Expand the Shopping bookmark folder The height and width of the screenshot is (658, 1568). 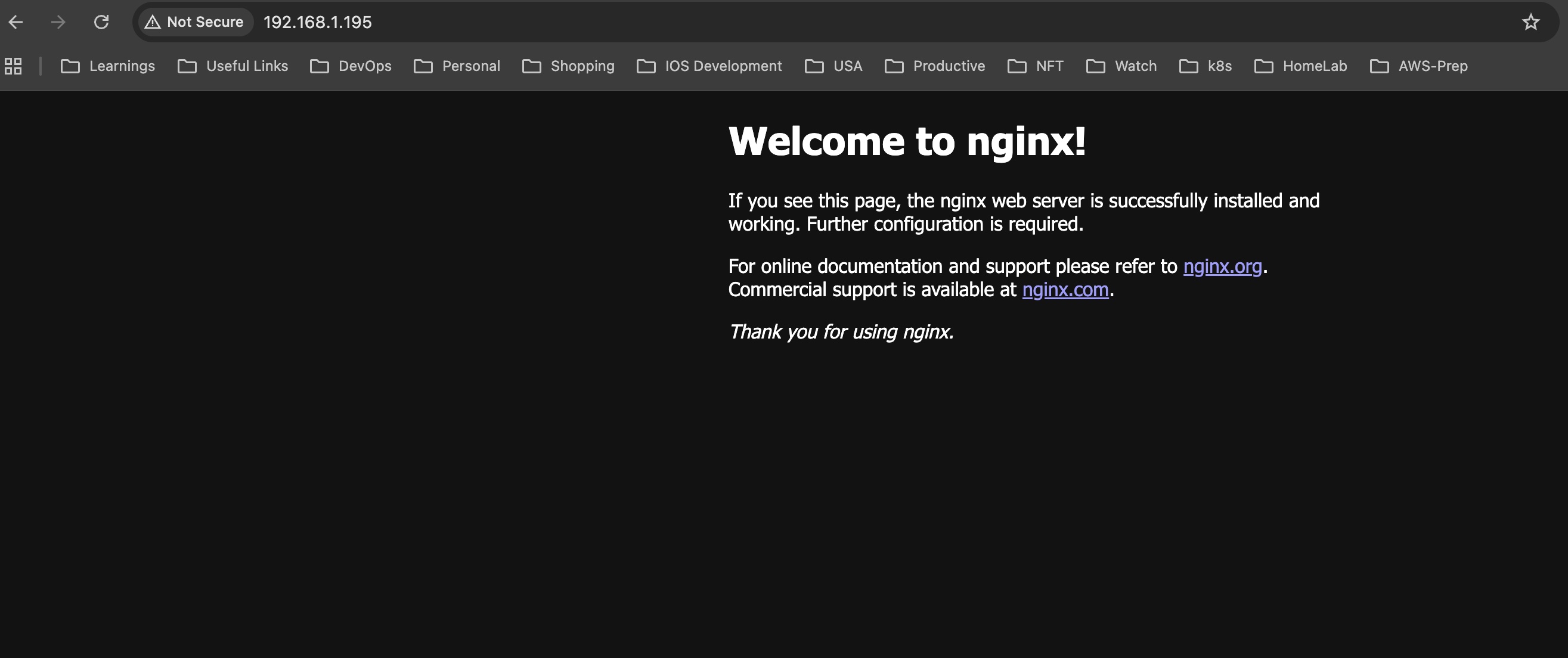point(569,66)
